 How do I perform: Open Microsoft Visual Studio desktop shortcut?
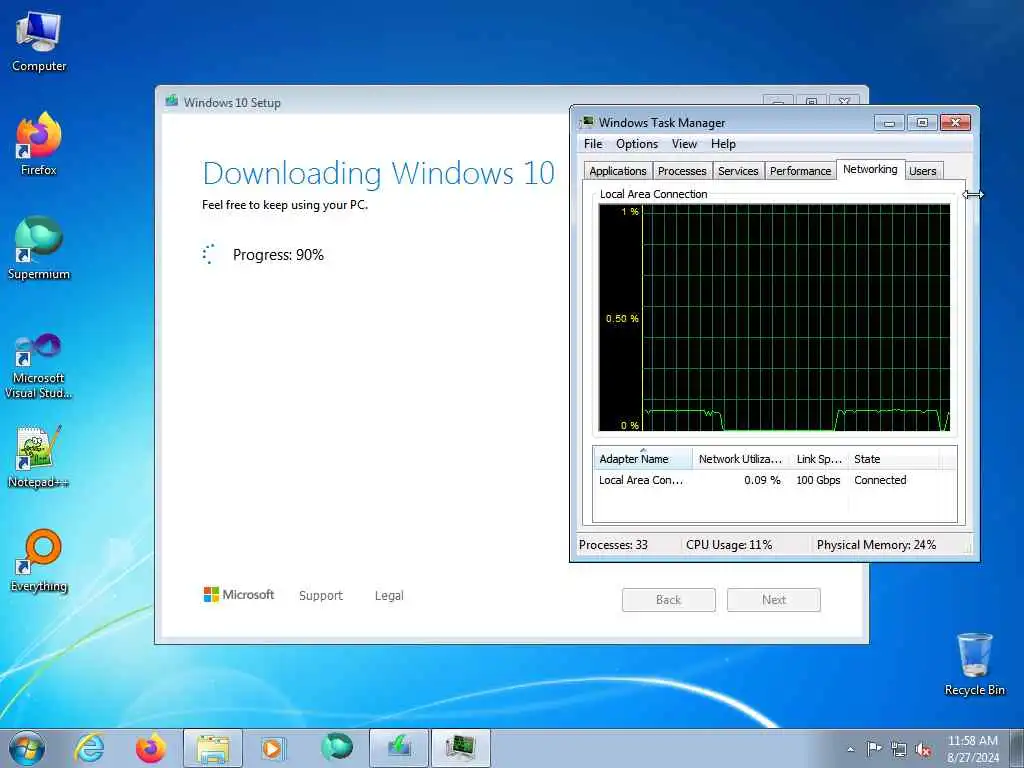pos(39,366)
